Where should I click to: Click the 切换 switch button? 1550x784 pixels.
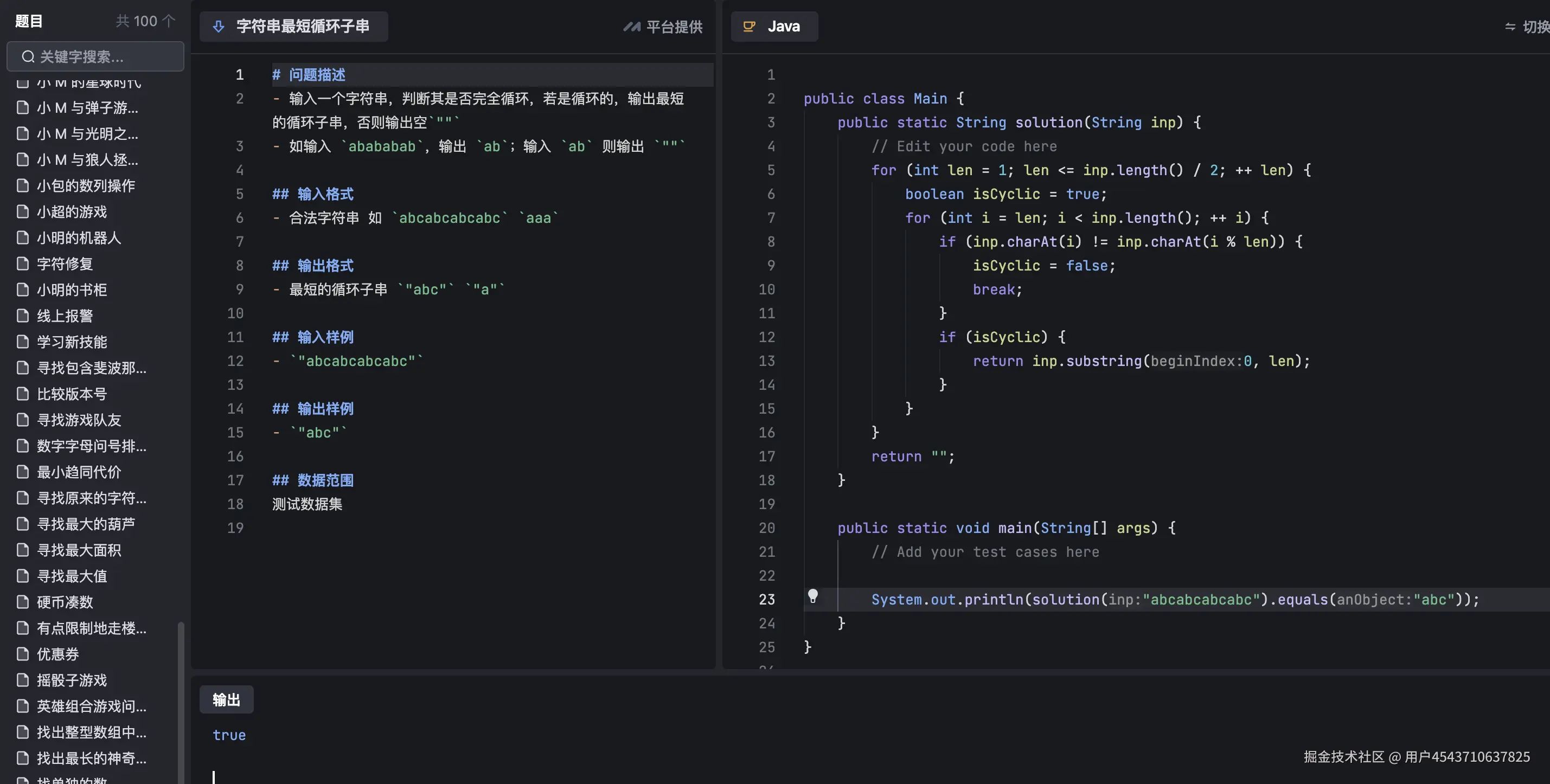(1534, 27)
